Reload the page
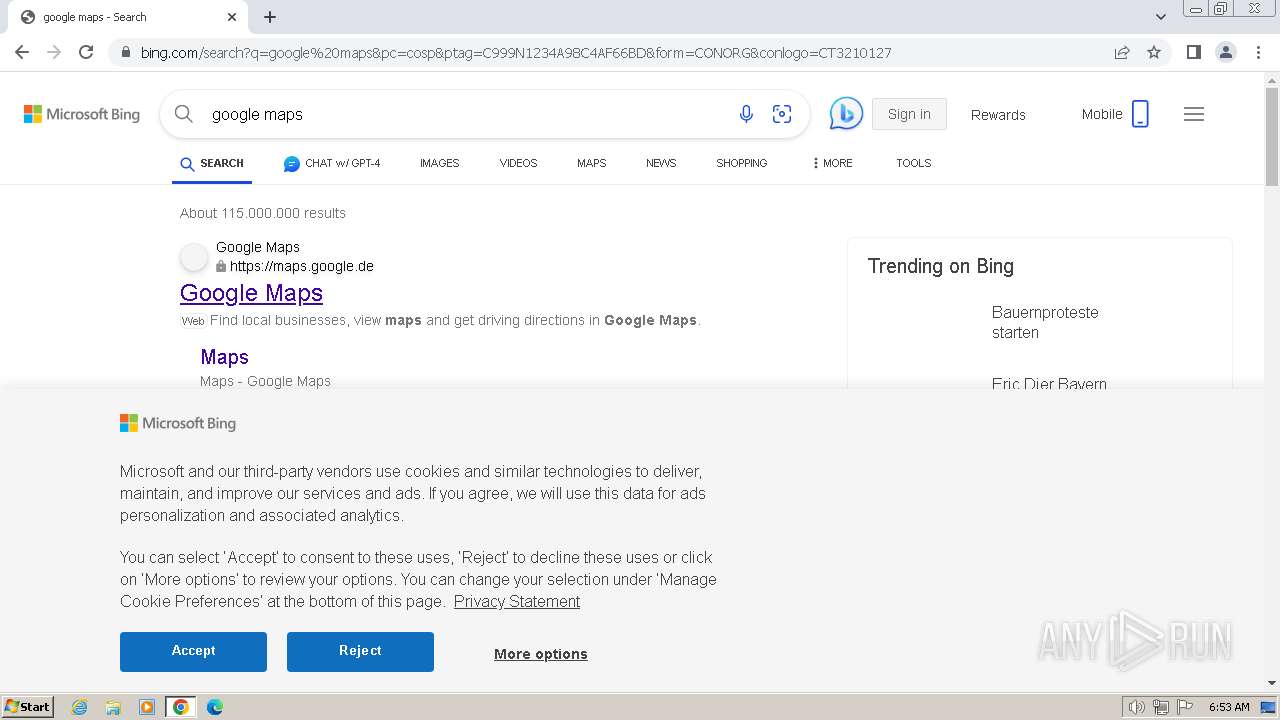 (x=86, y=52)
